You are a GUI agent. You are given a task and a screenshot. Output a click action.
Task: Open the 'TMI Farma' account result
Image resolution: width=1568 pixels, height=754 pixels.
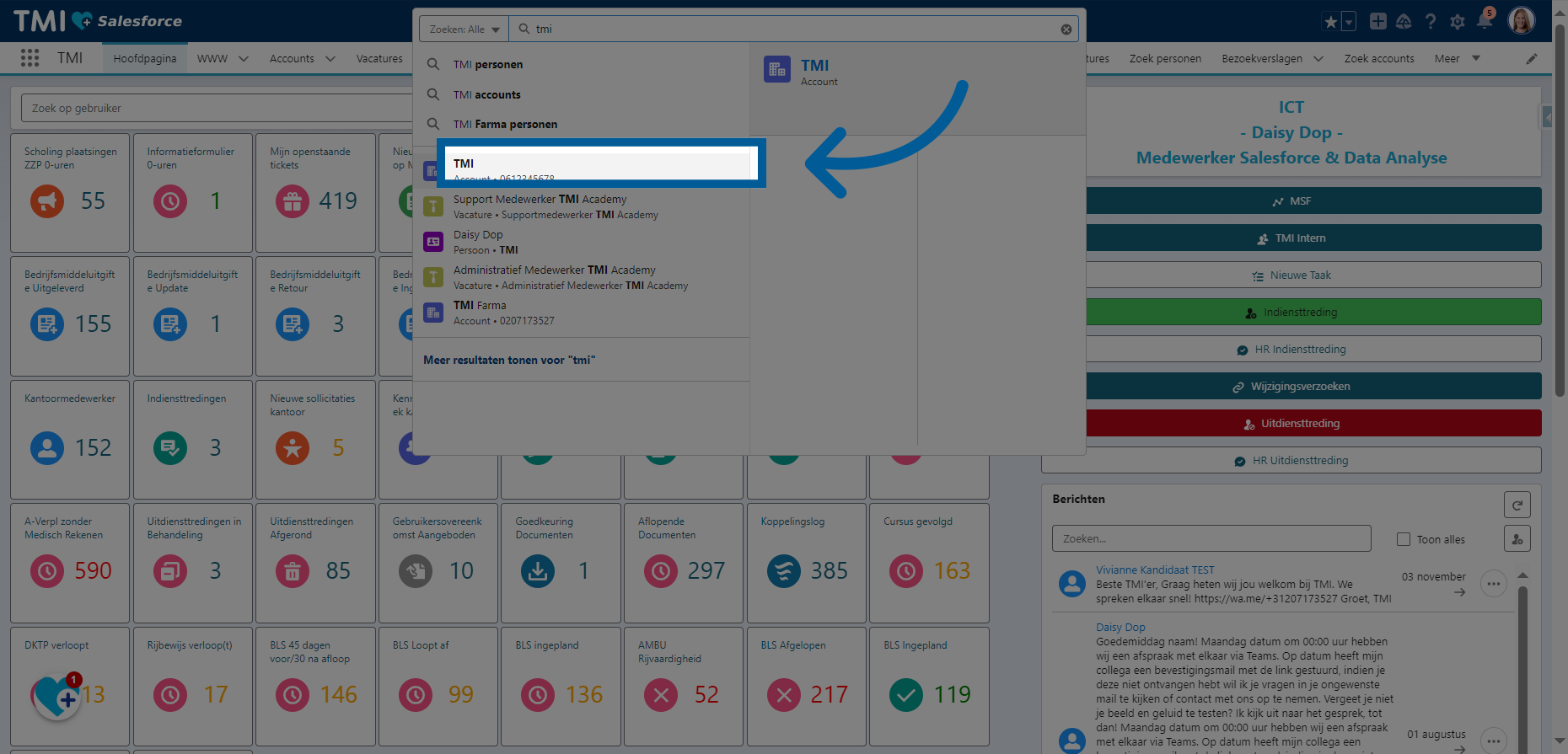pyautogui.click(x=582, y=313)
